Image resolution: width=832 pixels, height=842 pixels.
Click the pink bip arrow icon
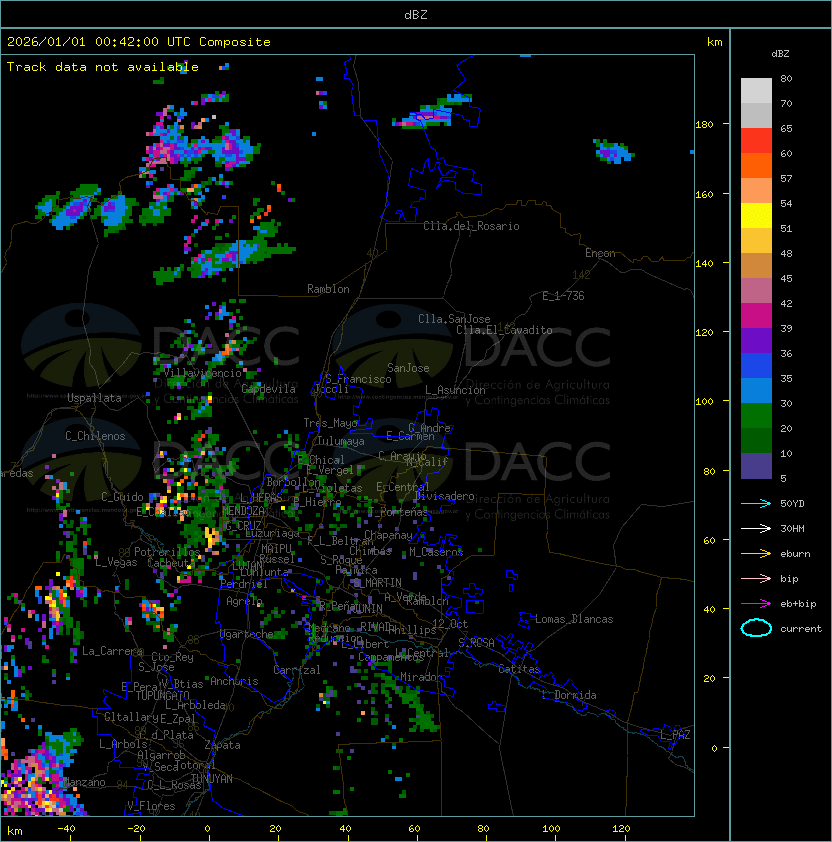click(756, 578)
